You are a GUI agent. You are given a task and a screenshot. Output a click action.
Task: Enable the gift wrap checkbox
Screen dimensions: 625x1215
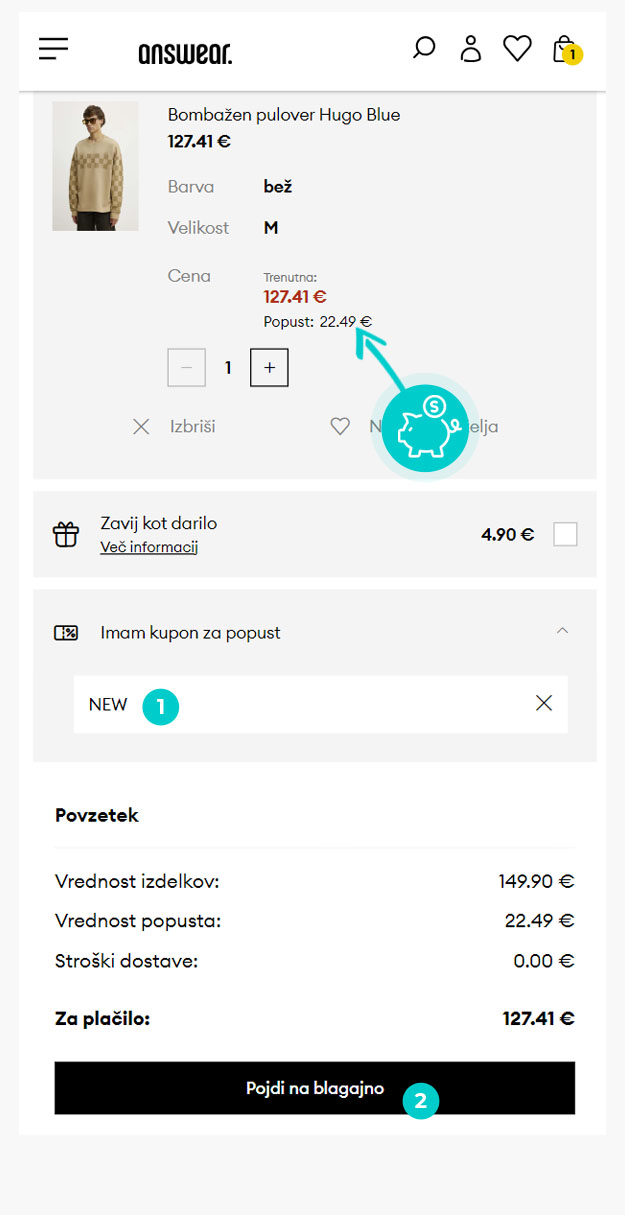coord(565,534)
